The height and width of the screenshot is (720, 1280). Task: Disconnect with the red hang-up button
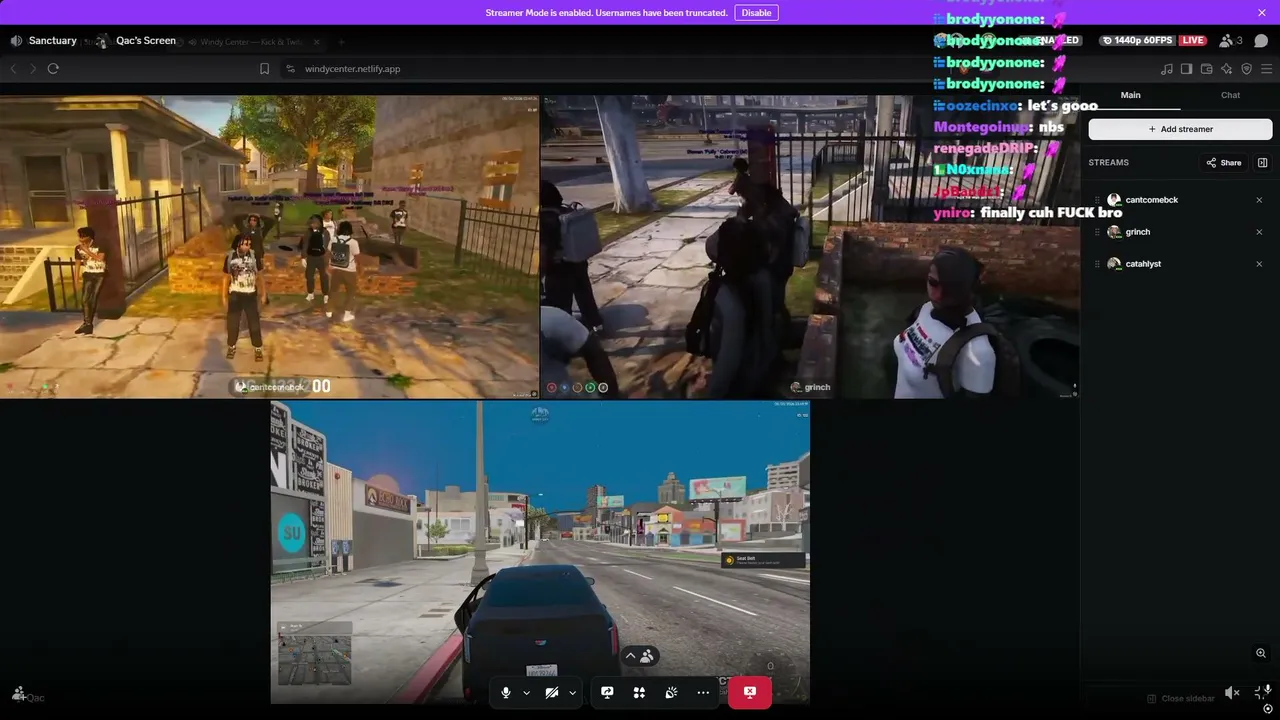[750, 692]
